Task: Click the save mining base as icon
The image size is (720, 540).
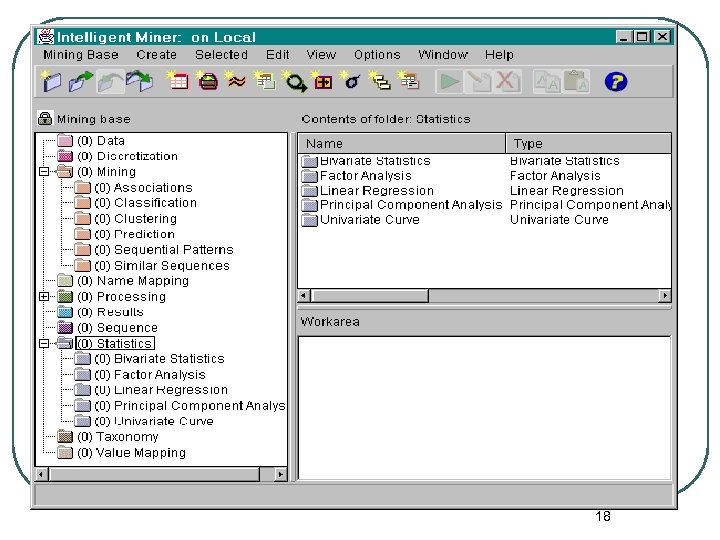Action: [x=140, y=82]
